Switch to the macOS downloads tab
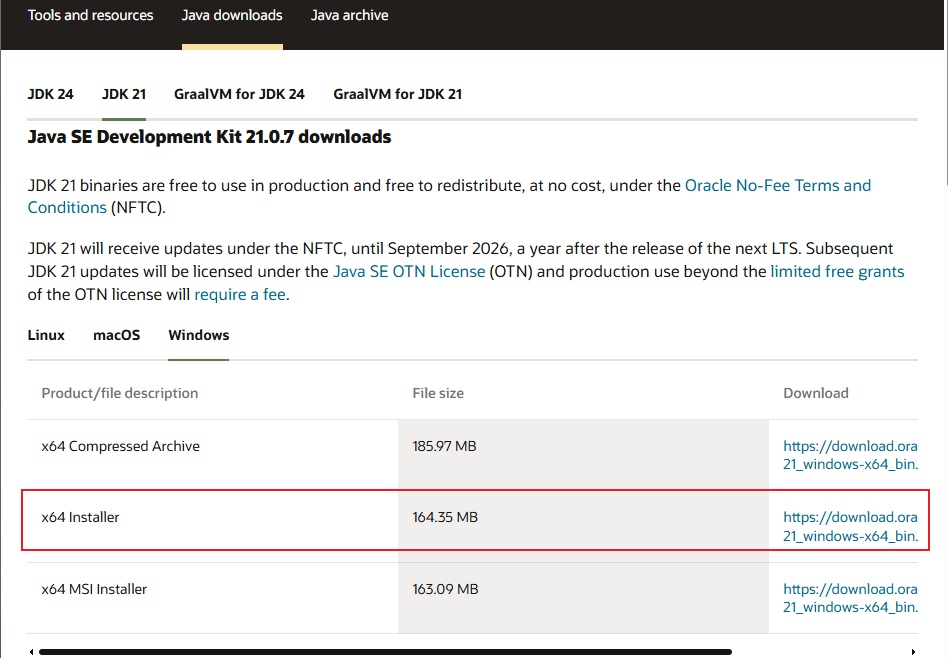The width and height of the screenshot is (948, 658). [117, 335]
